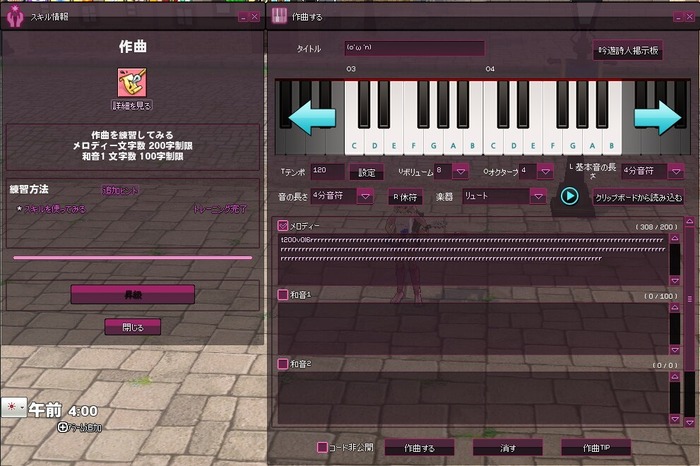Viewport: 700px width, 466px height.
Task: Insert a rest with R休符 button
Action: coord(405,197)
